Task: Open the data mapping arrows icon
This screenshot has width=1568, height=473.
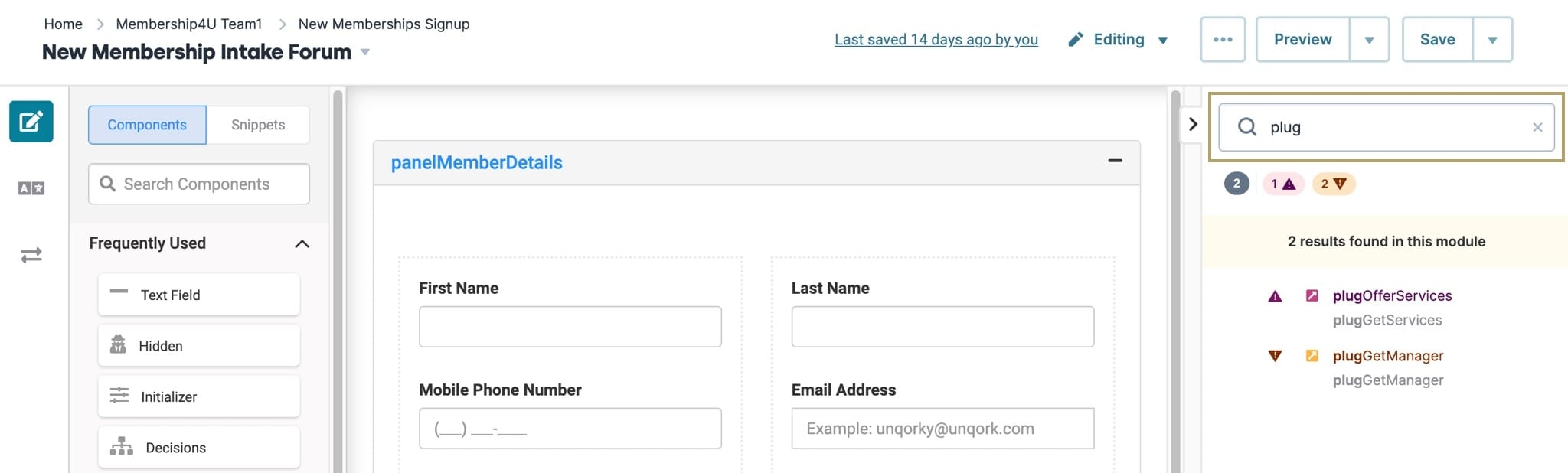Action: click(31, 255)
